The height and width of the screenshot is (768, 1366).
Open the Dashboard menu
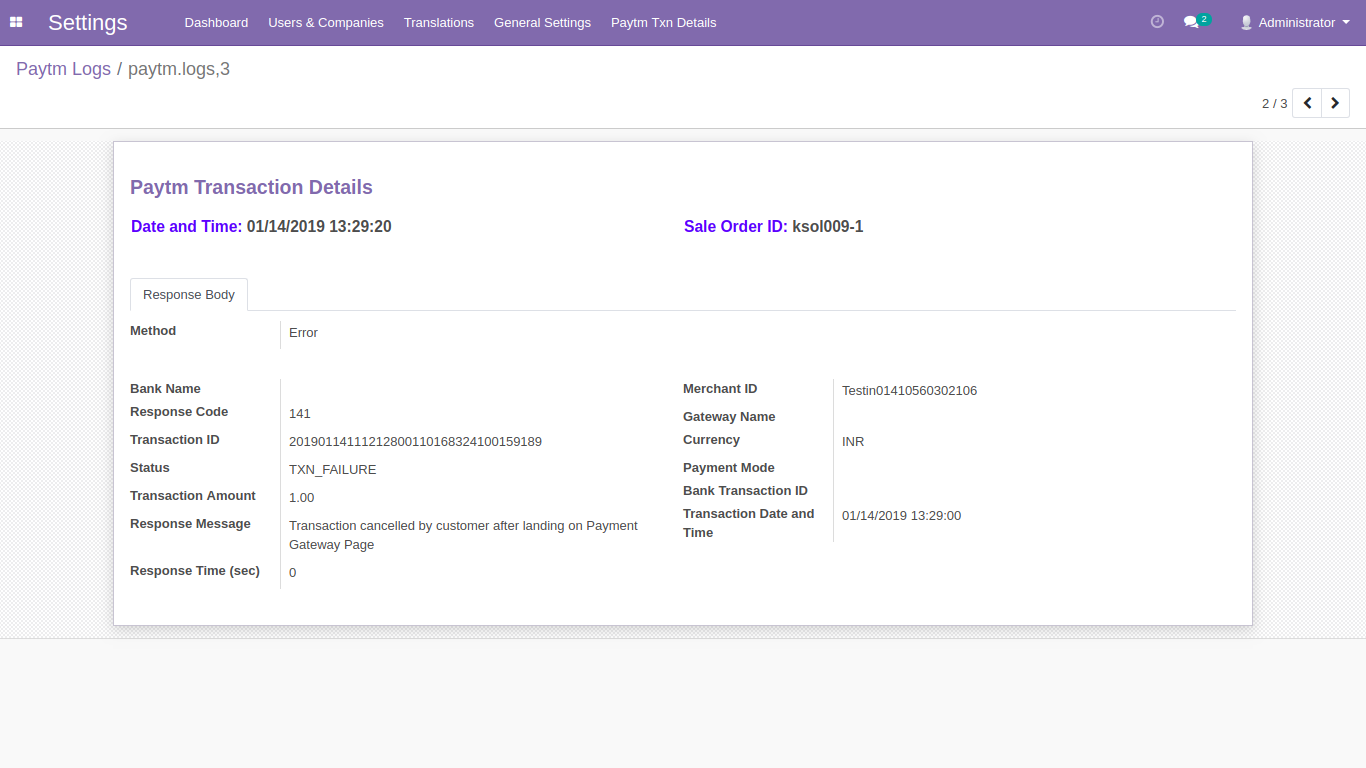pyautogui.click(x=216, y=22)
